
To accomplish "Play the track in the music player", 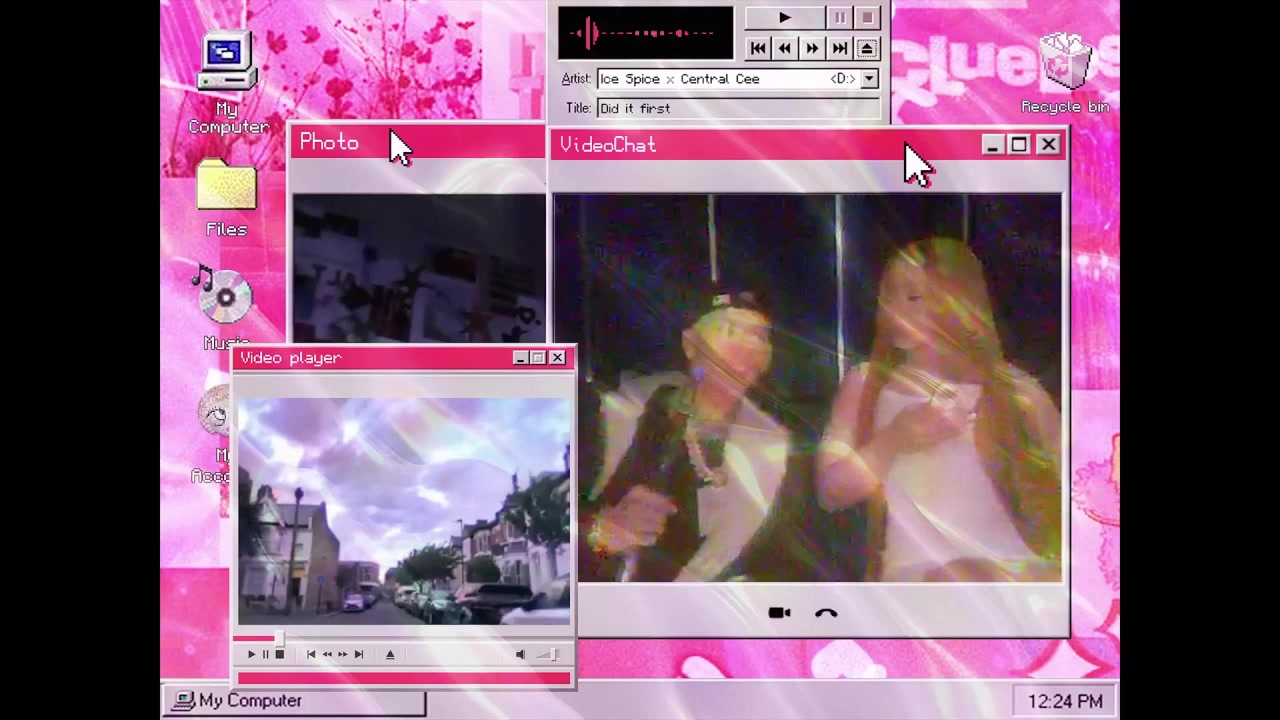I will pos(785,18).
